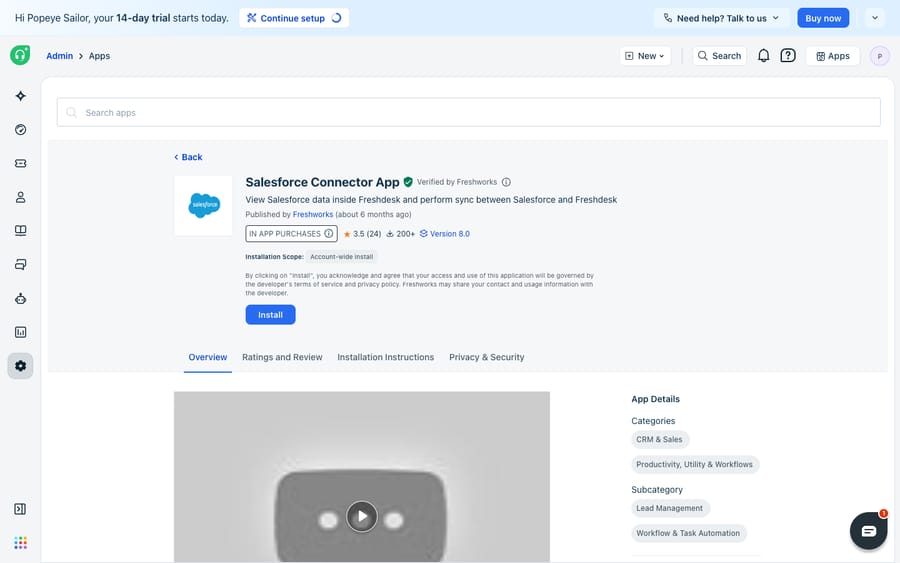Click the Salesforce cloud logo
Image resolution: width=900 pixels, height=563 pixels.
204,205
